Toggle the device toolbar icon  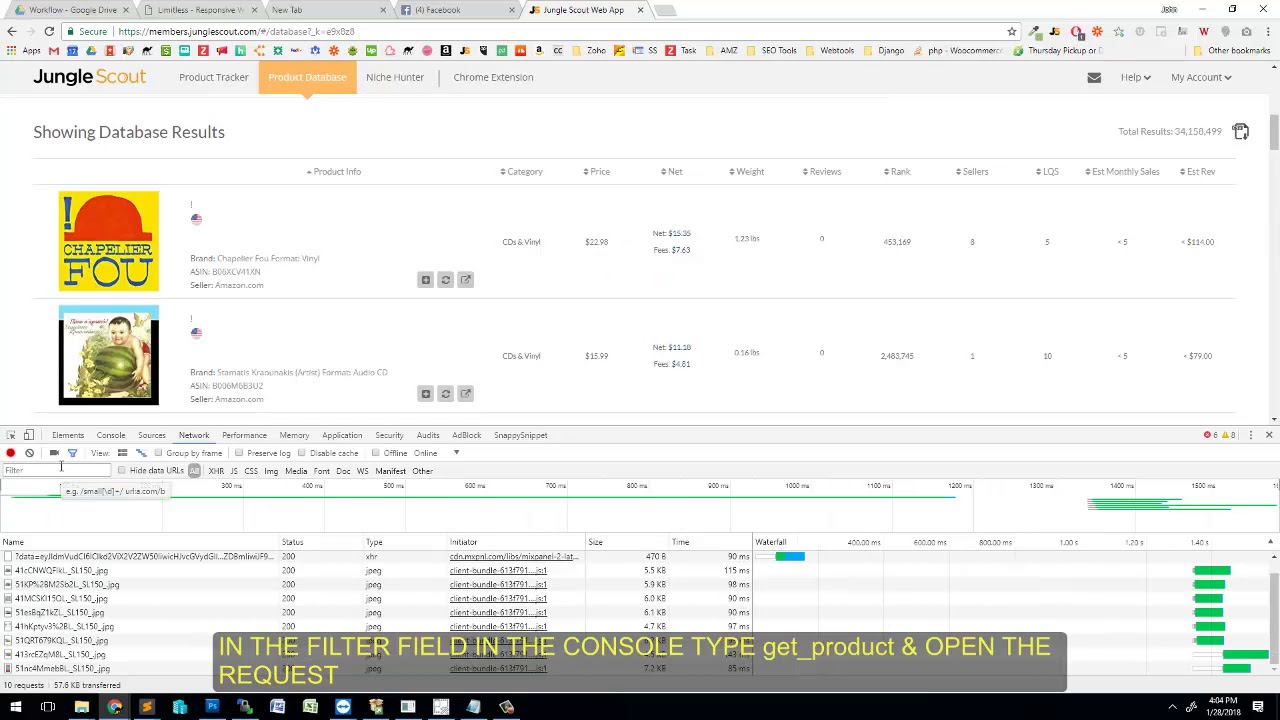[x=29, y=435]
